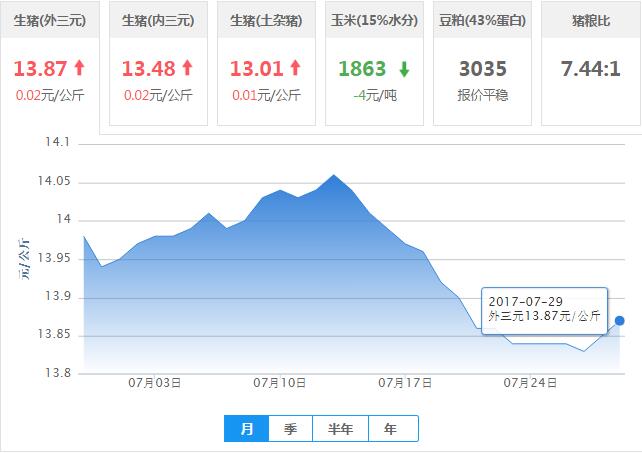Click the 13.95 y-axis label
642x453 pixels.
click(x=54, y=258)
